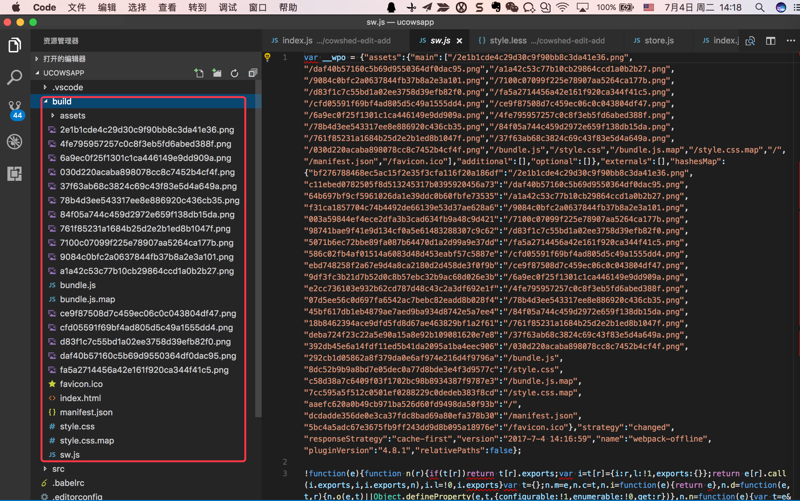The image size is (800, 501).
Task: Open the 转到 menu
Action: point(197,7)
